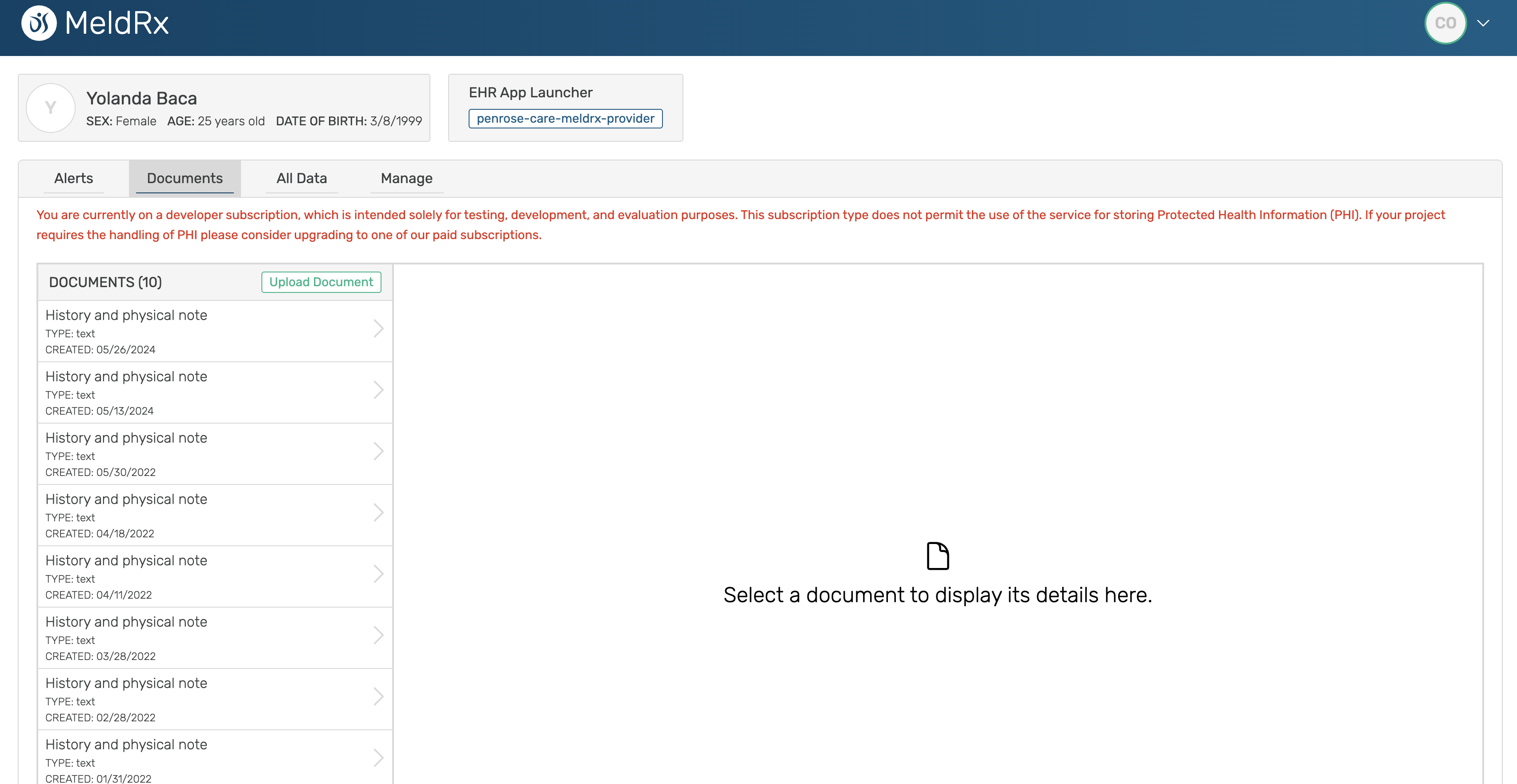Open the All Data tab
Viewport: 1517px width, 784px height.
coord(301,178)
